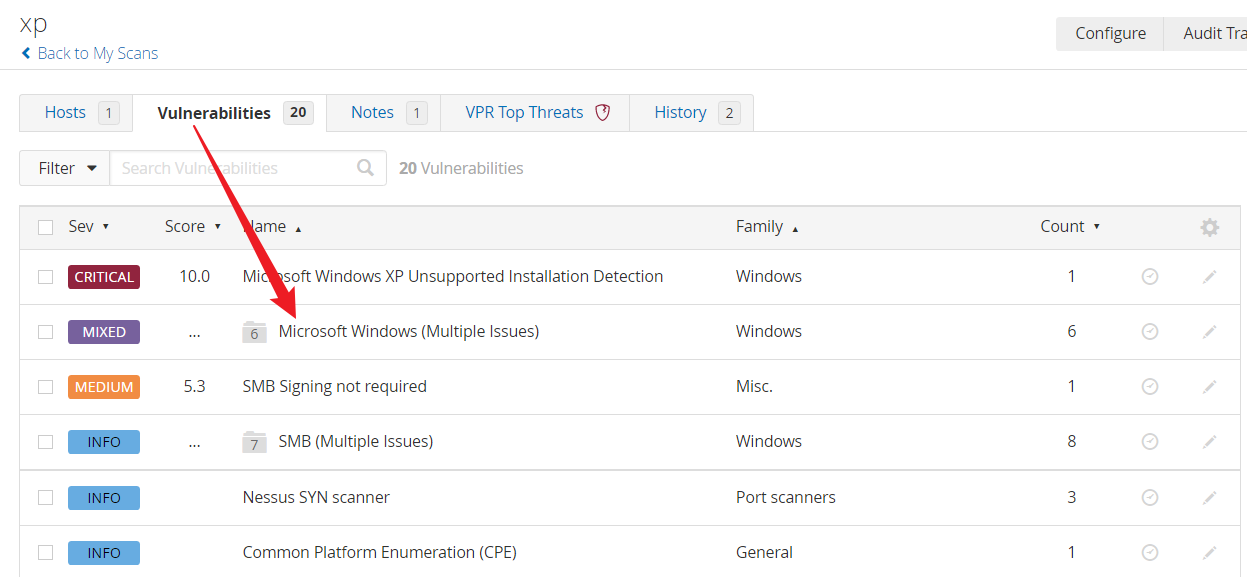This screenshot has width=1247, height=577.
Task: Open the Notes tab
Action: [x=383, y=112]
